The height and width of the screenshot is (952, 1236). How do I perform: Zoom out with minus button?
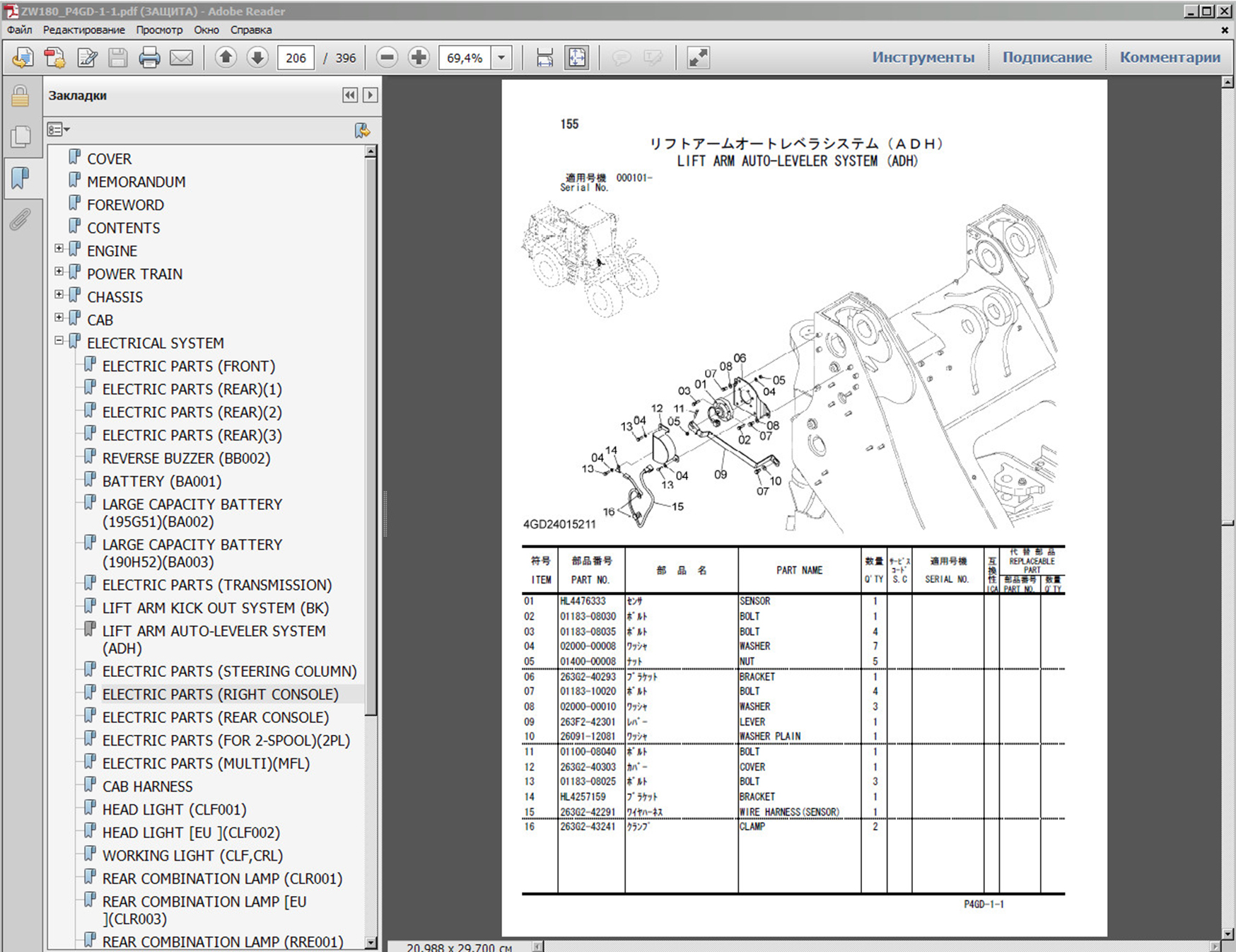click(x=387, y=58)
